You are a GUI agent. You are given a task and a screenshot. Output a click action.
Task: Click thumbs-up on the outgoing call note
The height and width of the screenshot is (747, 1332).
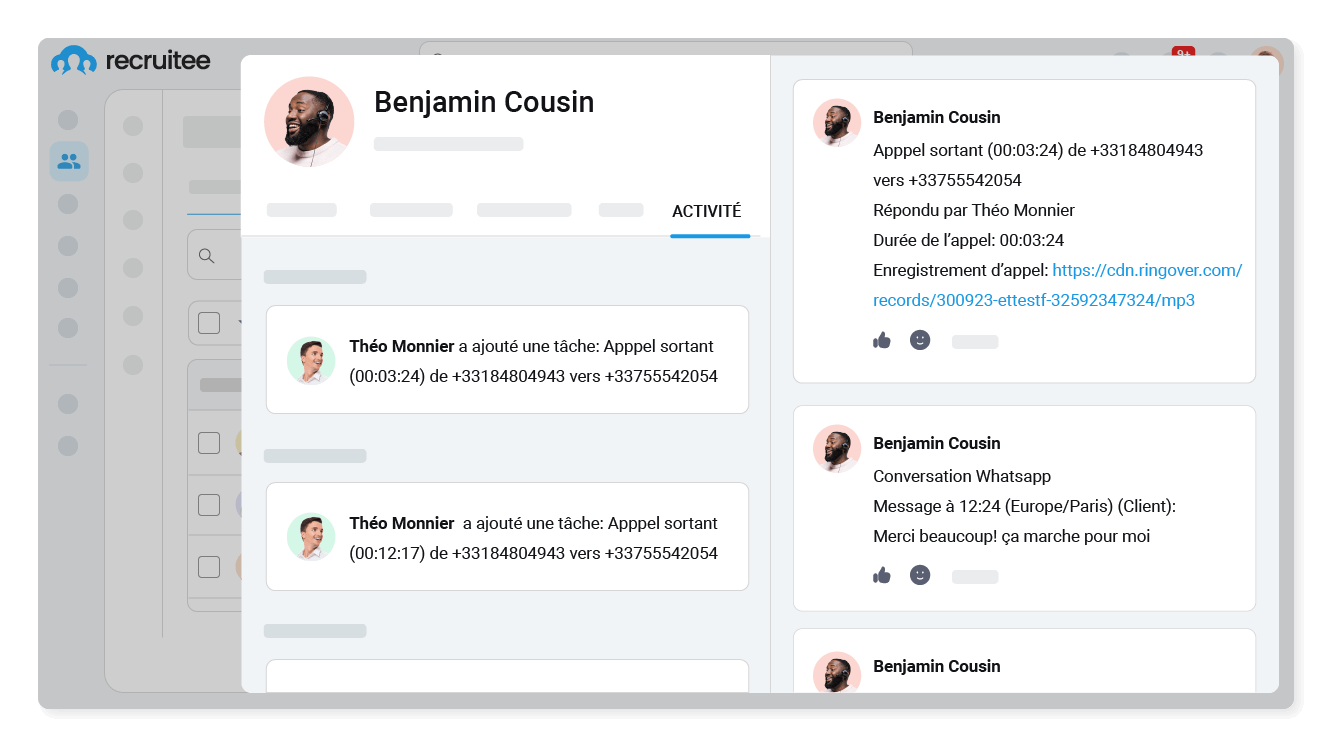(881, 341)
